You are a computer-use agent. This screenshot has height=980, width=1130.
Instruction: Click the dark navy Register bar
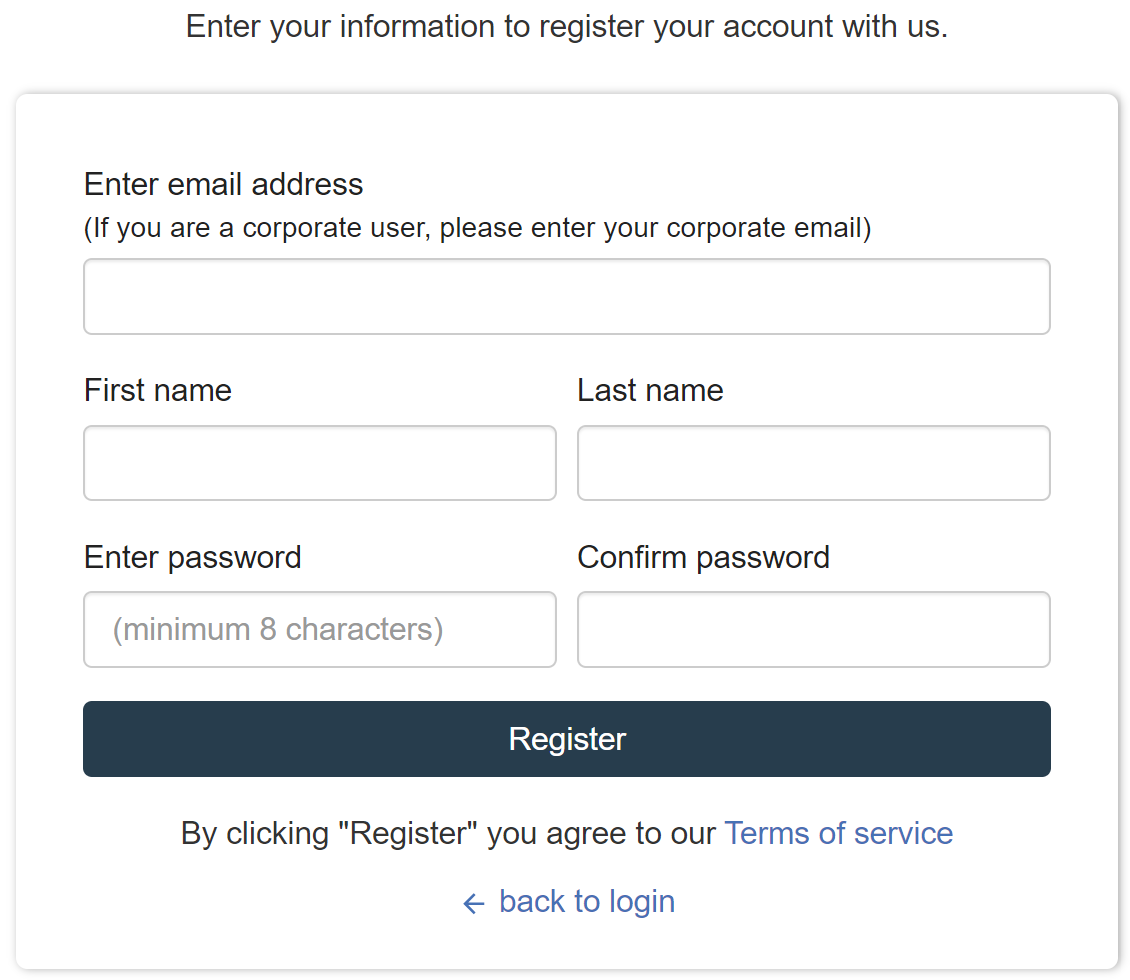(566, 739)
